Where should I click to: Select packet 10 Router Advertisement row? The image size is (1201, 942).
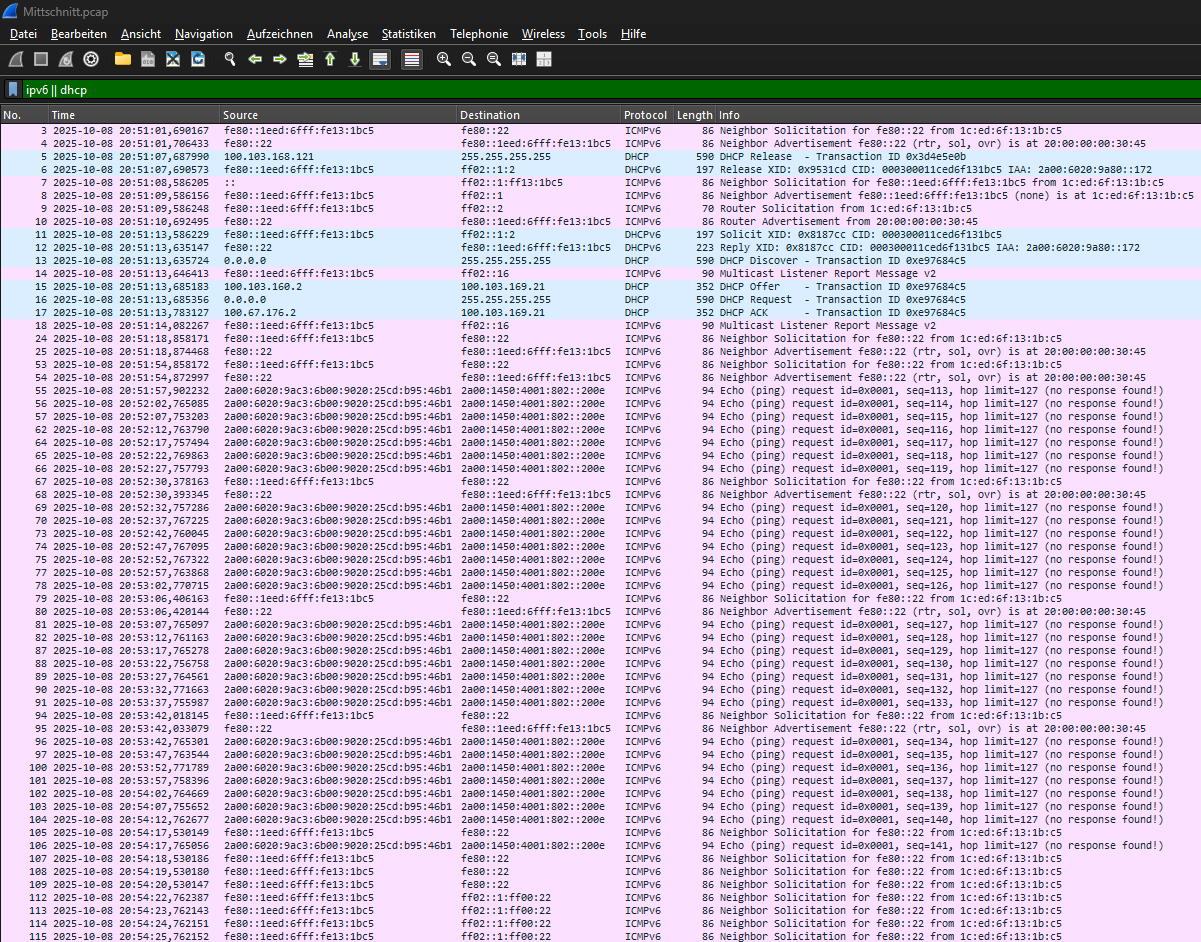tap(600, 222)
